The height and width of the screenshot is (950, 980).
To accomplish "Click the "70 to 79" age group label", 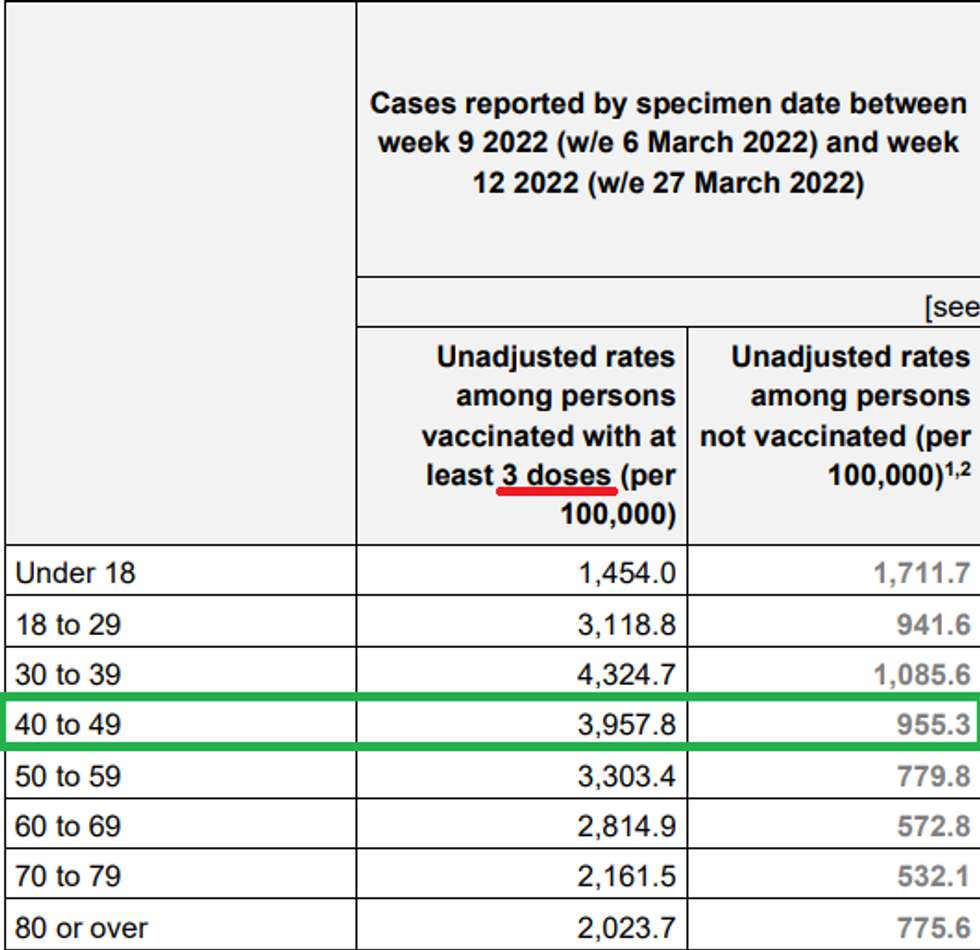I will (67, 876).
